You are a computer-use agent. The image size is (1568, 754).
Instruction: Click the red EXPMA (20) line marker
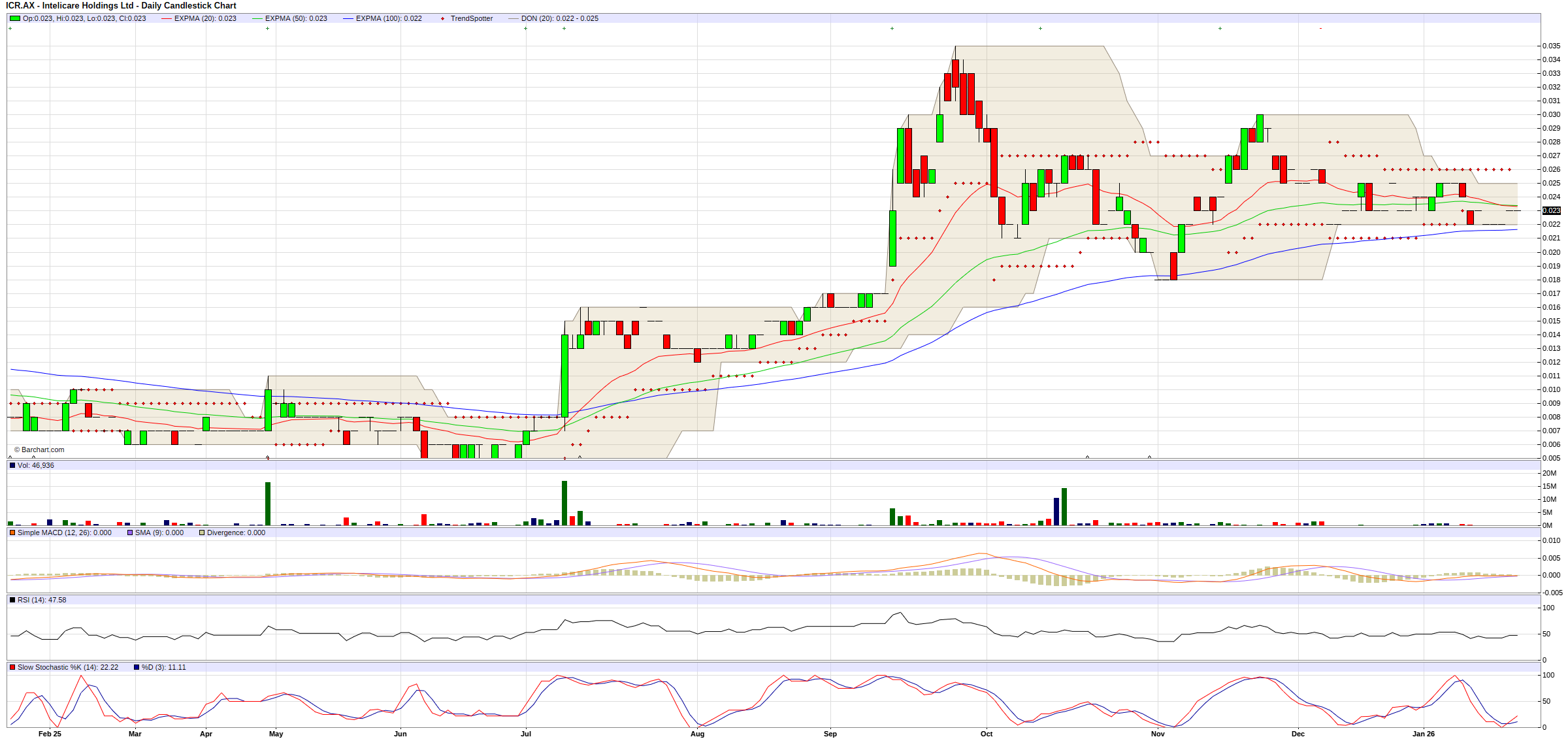(167, 18)
